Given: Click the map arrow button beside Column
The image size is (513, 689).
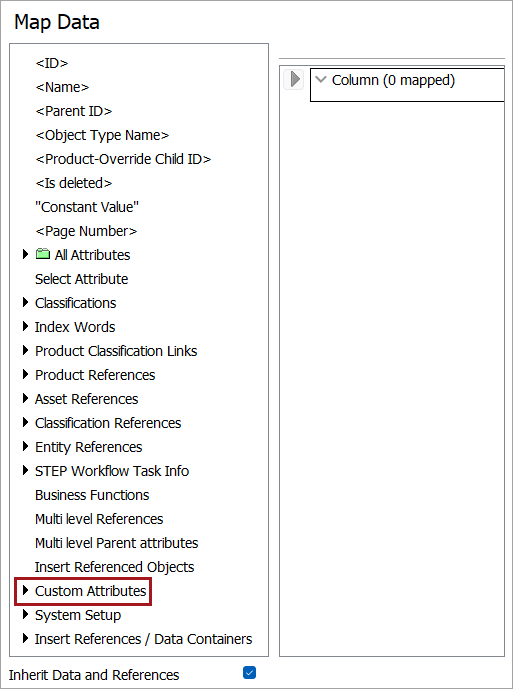Looking at the screenshot, I should (294, 80).
